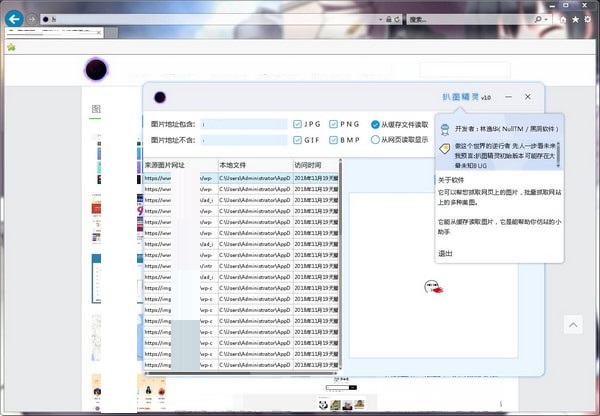Image resolution: width=600 pixels, height=416 pixels.
Task: Click the scroll-to-top arrow button on page
Action: (573, 324)
